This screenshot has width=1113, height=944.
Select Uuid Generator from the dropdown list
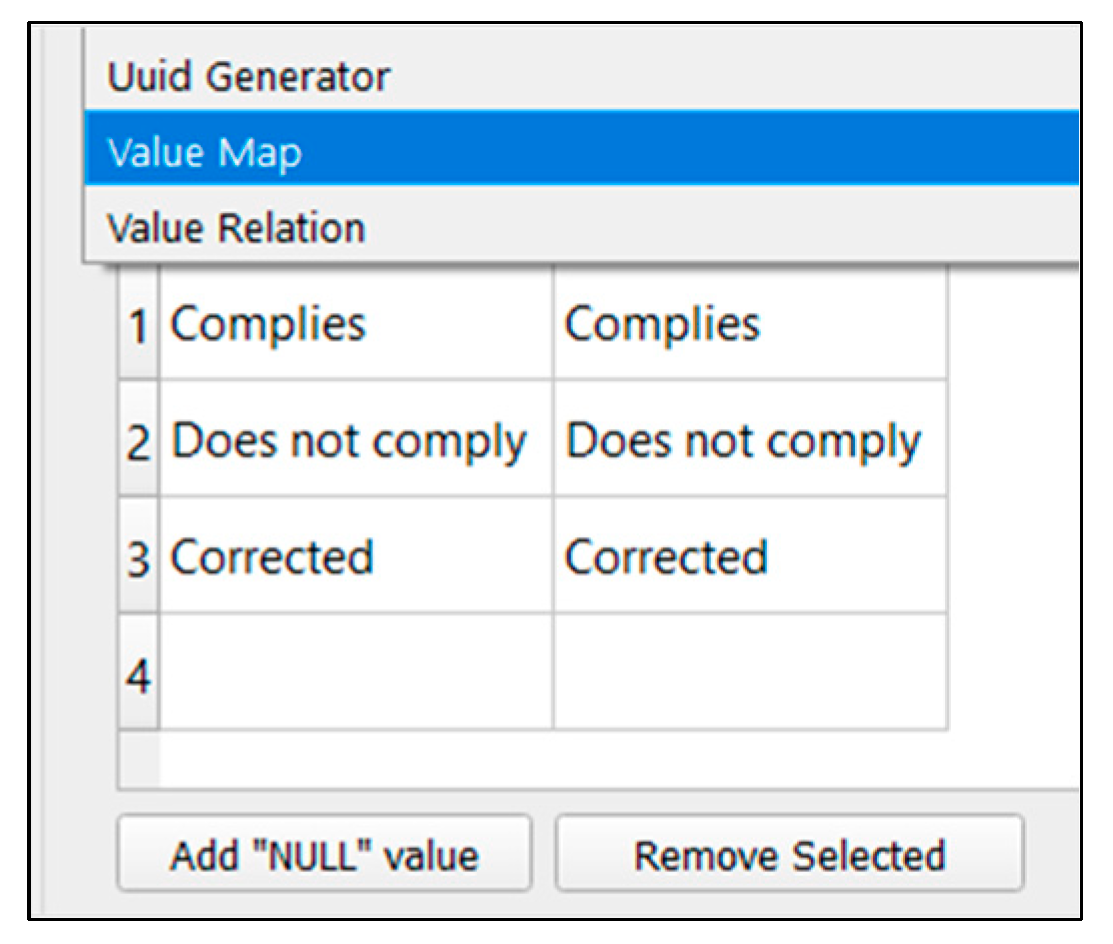[x=250, y=77]
